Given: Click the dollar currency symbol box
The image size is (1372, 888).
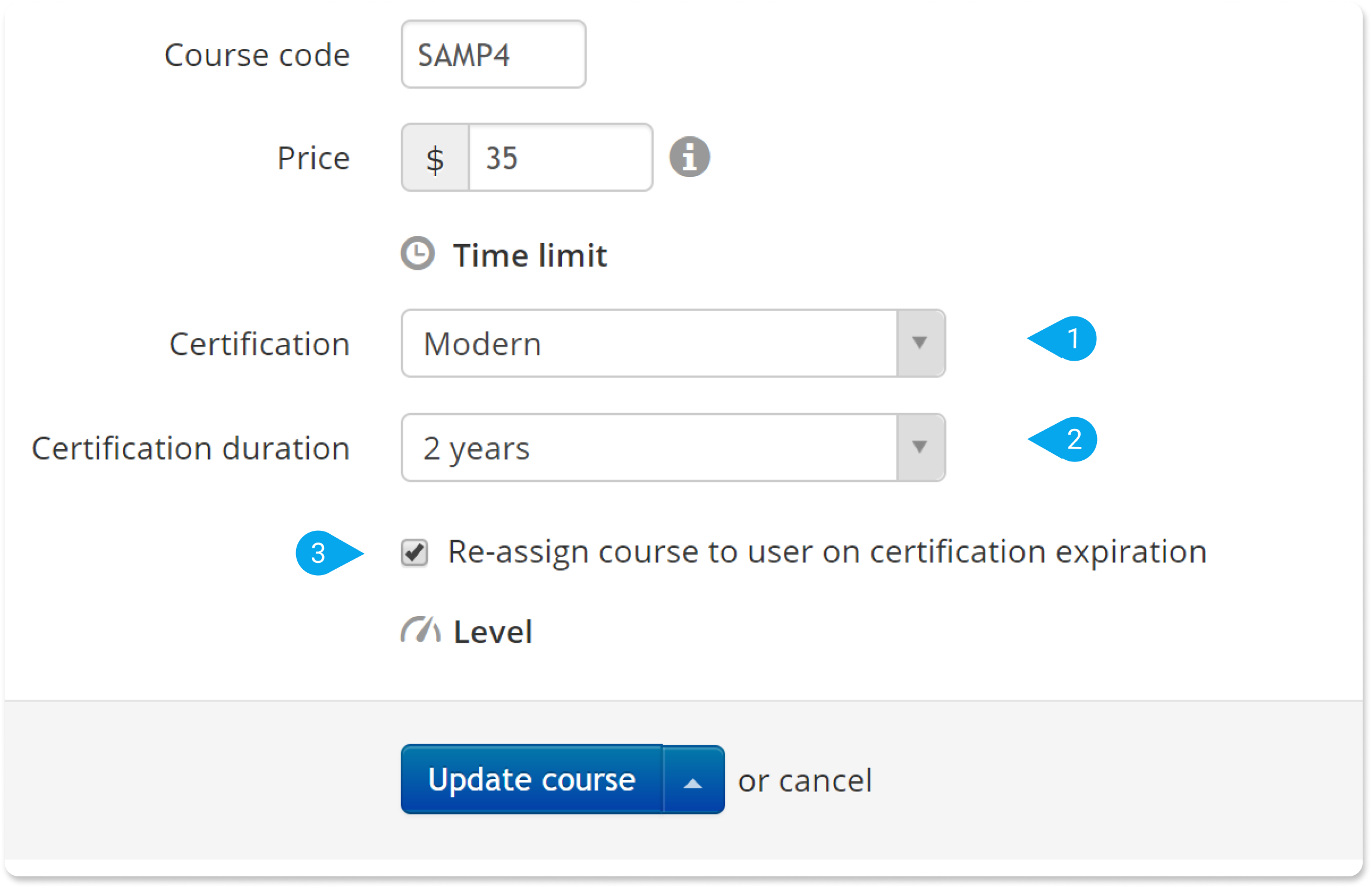Looking at the screenshot, I should point(435,158).
